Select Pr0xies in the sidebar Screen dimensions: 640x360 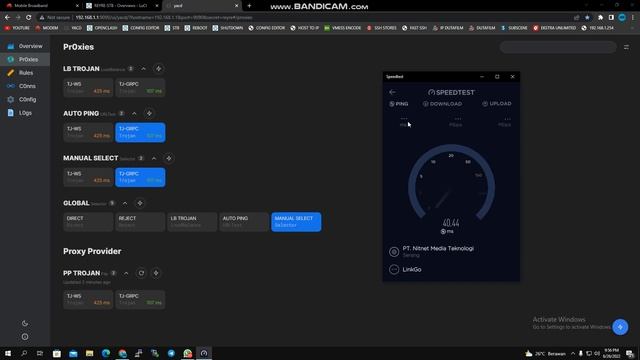coord(25,60)
